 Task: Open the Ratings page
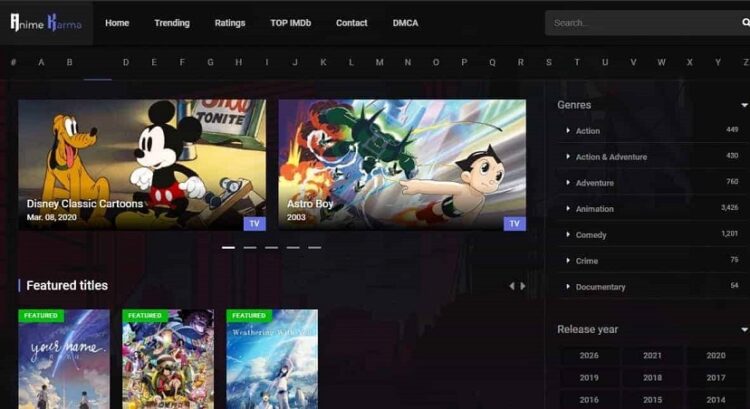tap(230, 23)
